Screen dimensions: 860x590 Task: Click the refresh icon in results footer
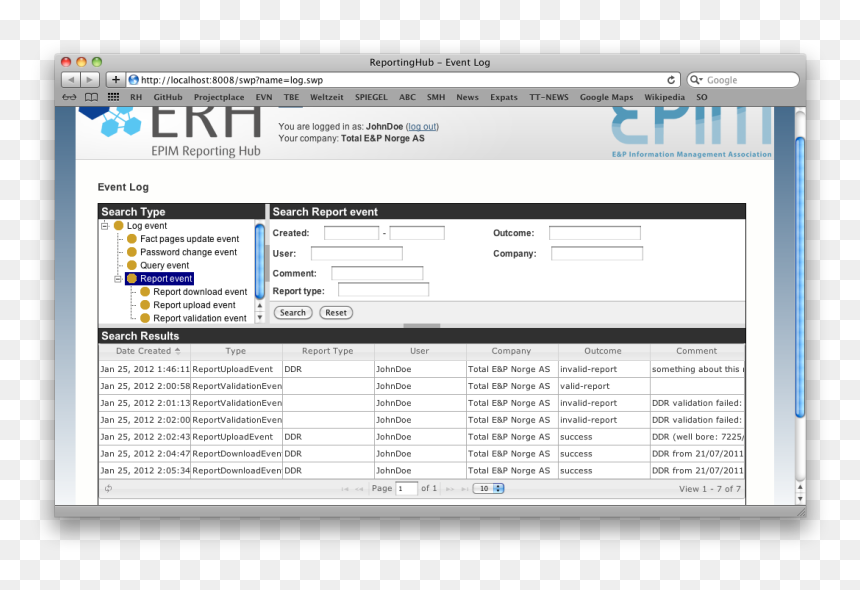tap(109, 489)
